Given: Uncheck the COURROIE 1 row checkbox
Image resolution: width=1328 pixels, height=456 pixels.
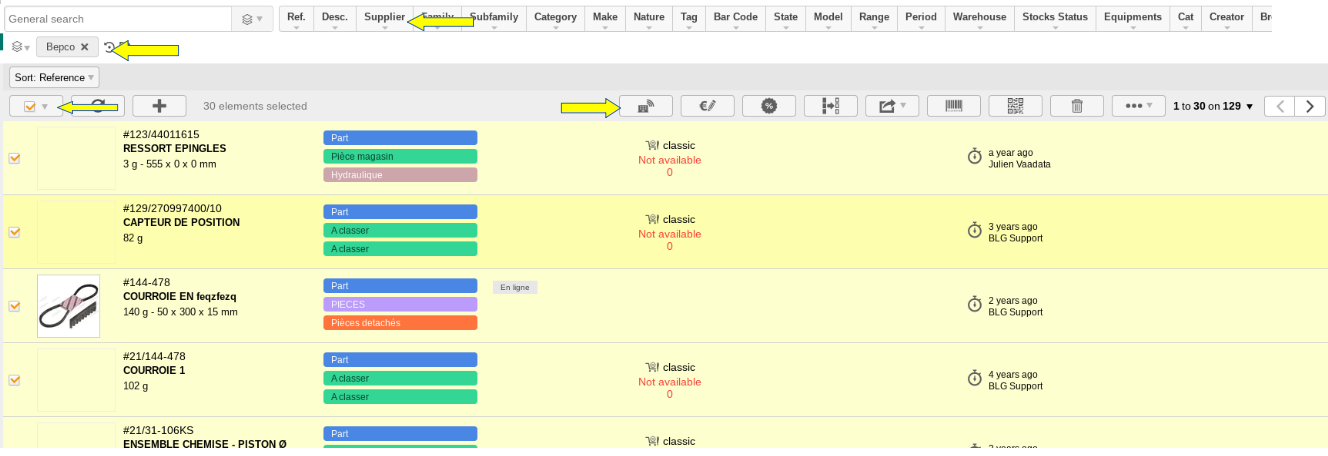Looking at the screenshot, I should tap(14, 380).
